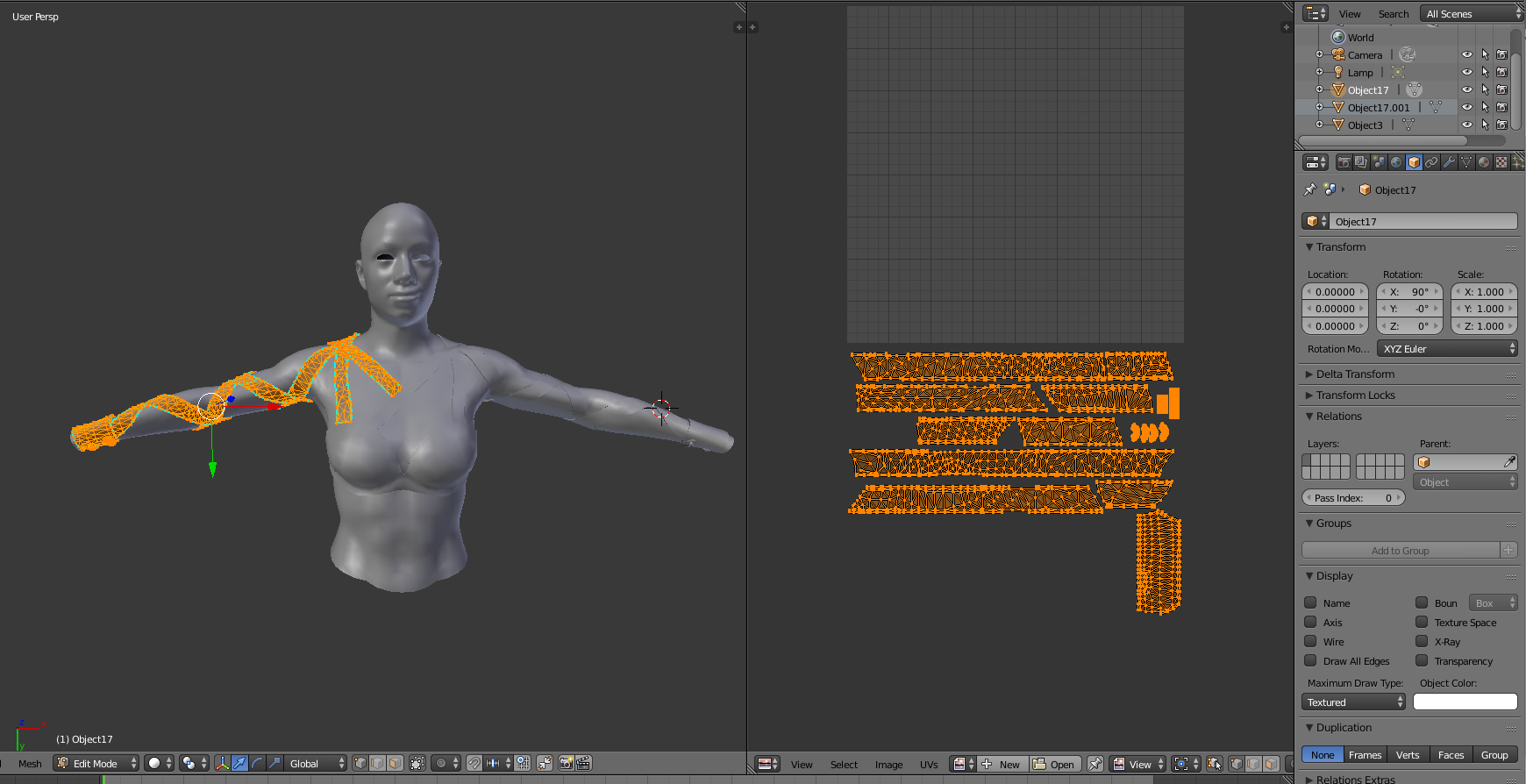
Task: Click the OpenGL render animation clapper icon
Action: 583,763
